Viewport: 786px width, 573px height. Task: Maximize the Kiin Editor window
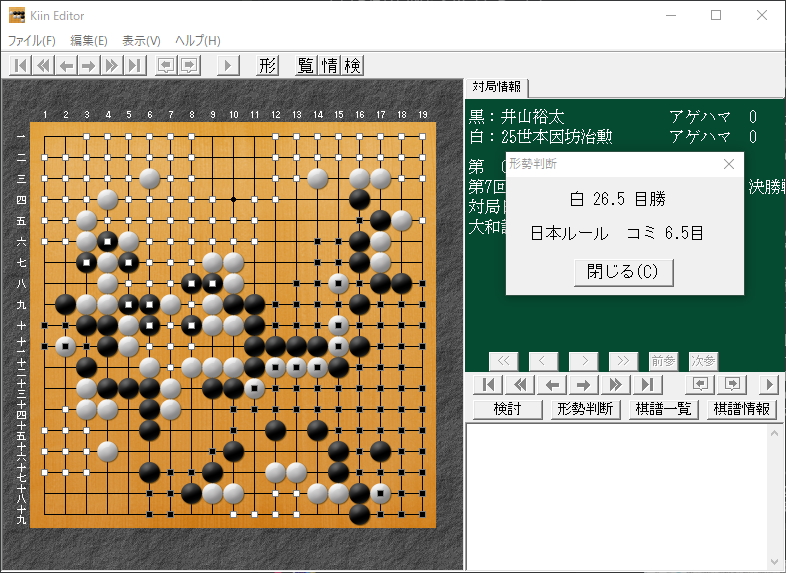click(716, 16)
